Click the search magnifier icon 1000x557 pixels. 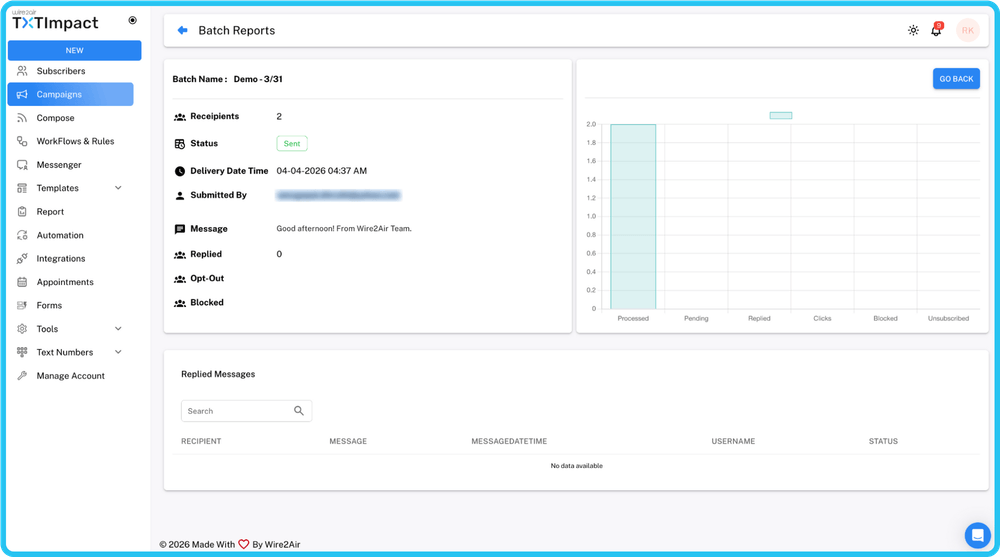(x=298, y=410)
